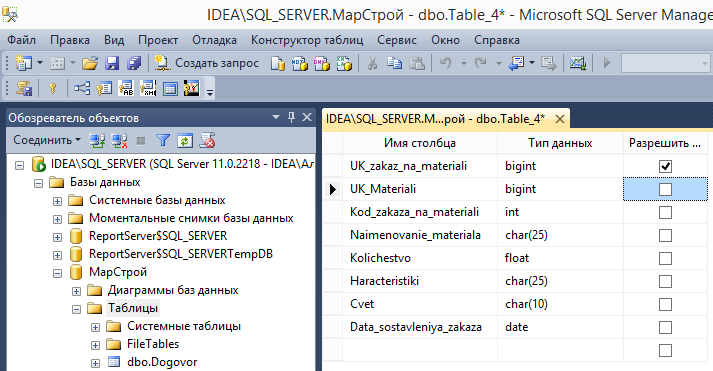
Task: Click the Activity Monitor chart icon
Action: pyautogui.click(x=577, y=63)
